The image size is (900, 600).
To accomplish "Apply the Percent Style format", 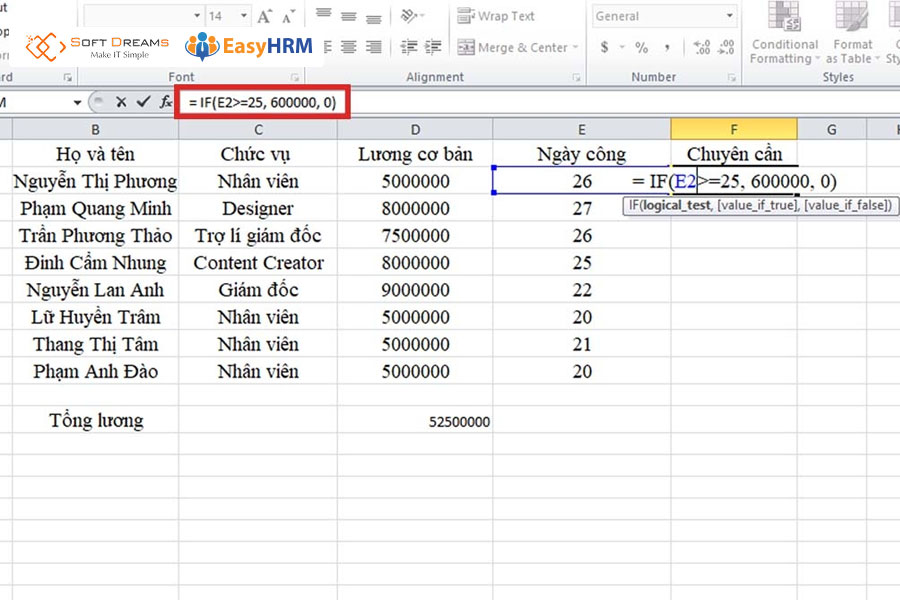I will point(643,47).
